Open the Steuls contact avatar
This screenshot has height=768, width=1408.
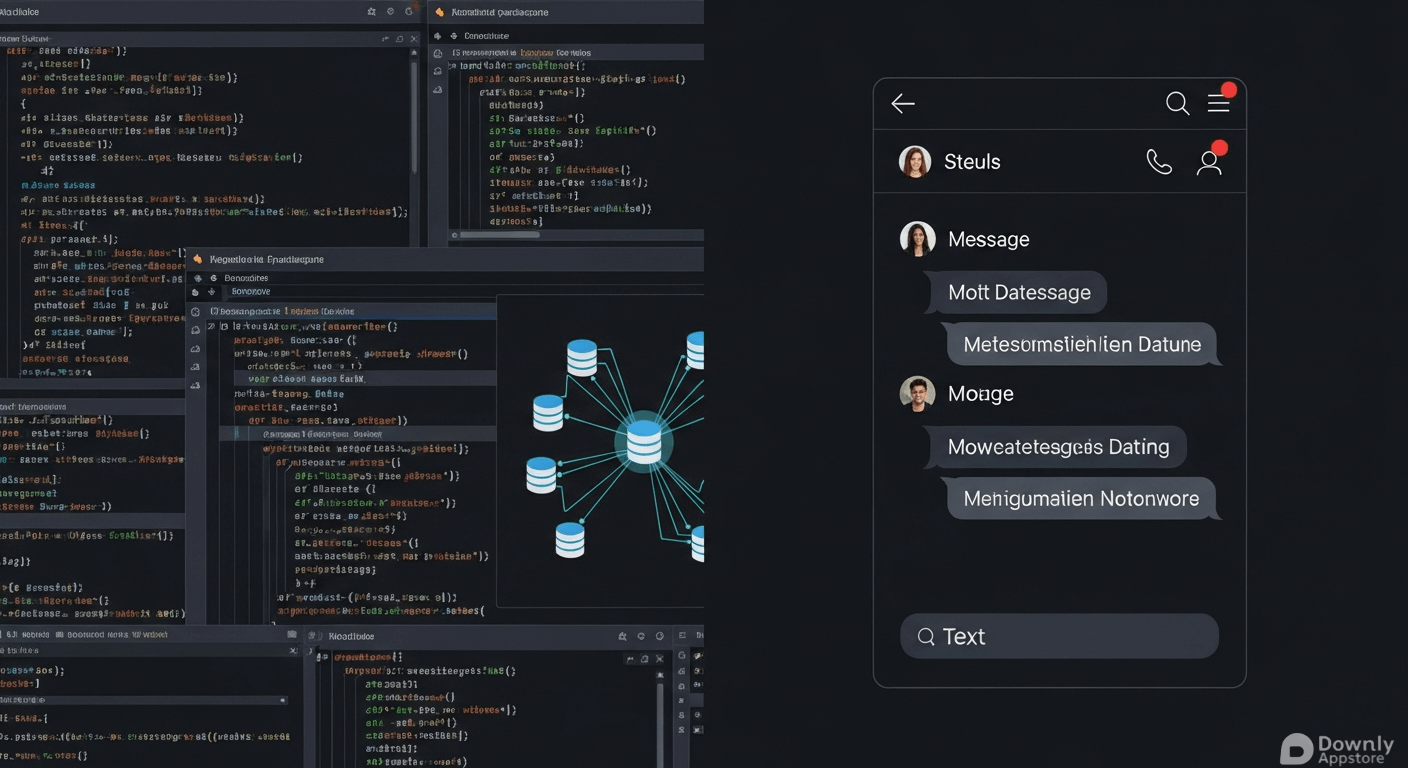click(x=915, y=162)
